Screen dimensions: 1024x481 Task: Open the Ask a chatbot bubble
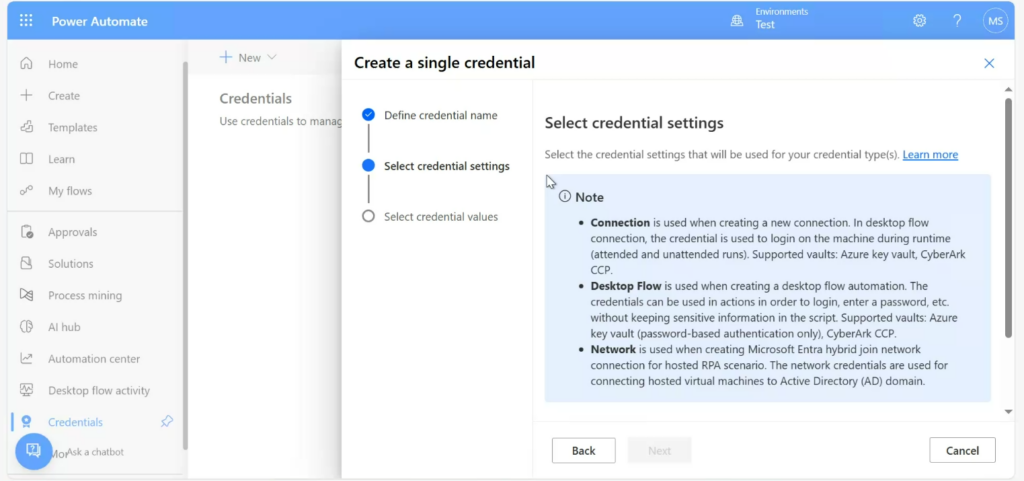pos(34,451)
